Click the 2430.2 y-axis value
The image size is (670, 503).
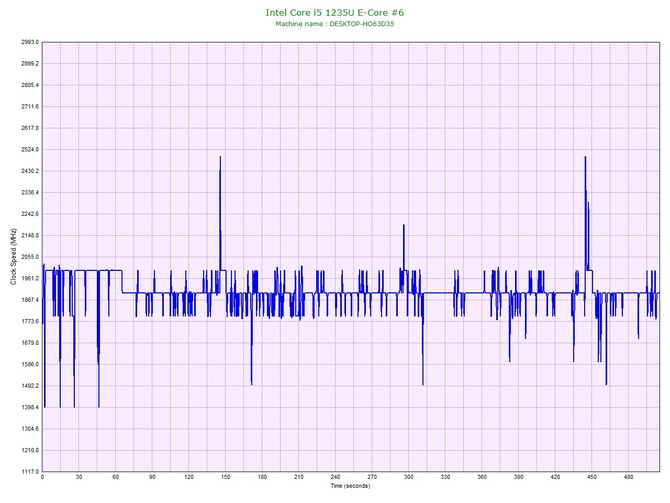[x=30, y=171]
